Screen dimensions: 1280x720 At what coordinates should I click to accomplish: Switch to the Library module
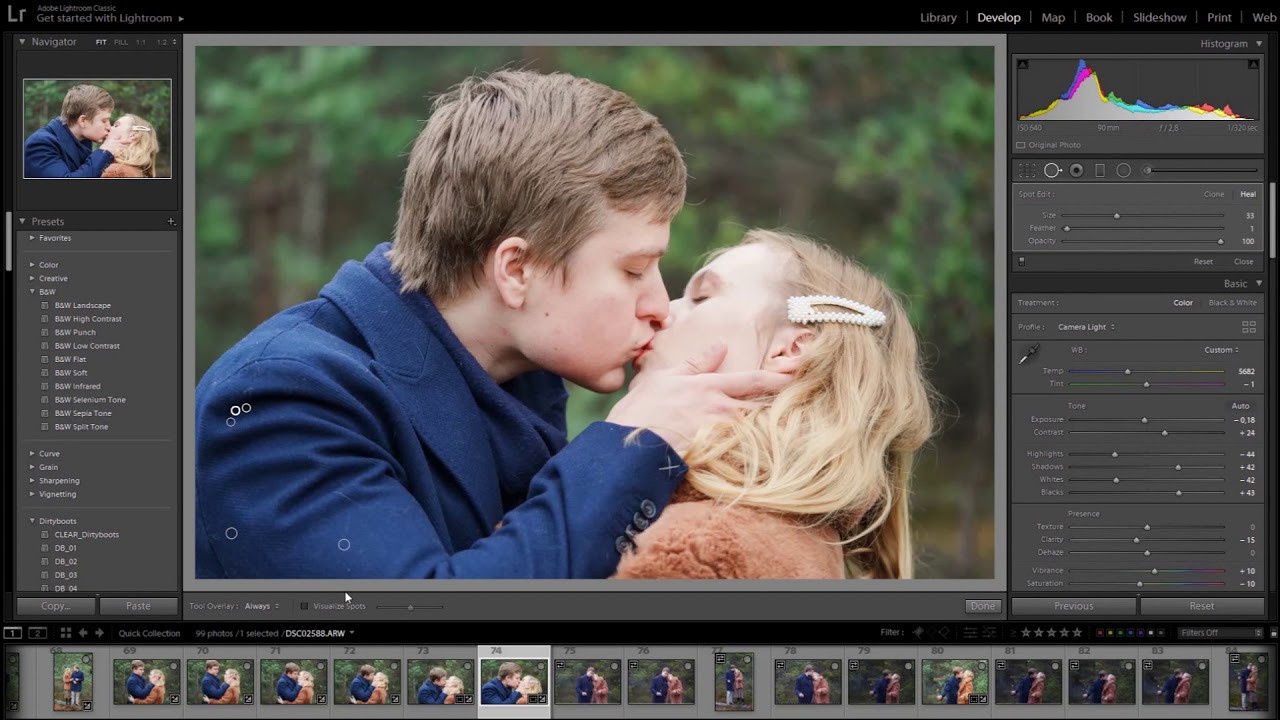pos(938,17)
